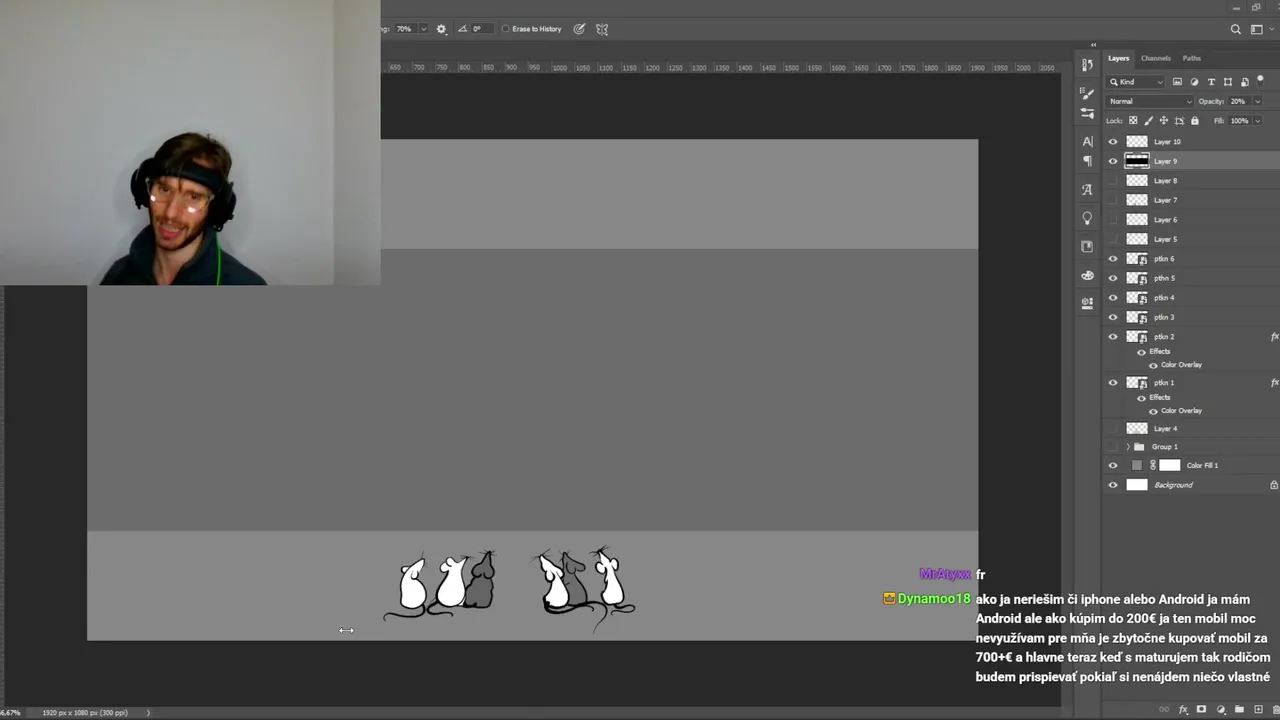This screenshot has width=1280, height=720.
Task: Open the Paragraph panel icon
Action: (1087, 161)
